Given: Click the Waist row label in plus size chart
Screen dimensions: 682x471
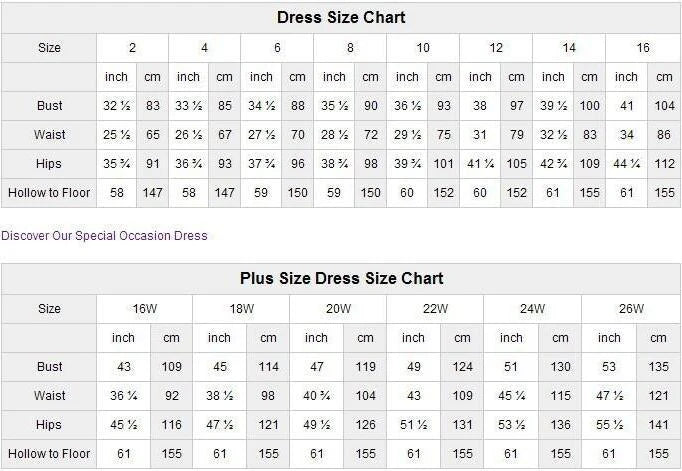Looking at the screenshot, I should [49, 396].
